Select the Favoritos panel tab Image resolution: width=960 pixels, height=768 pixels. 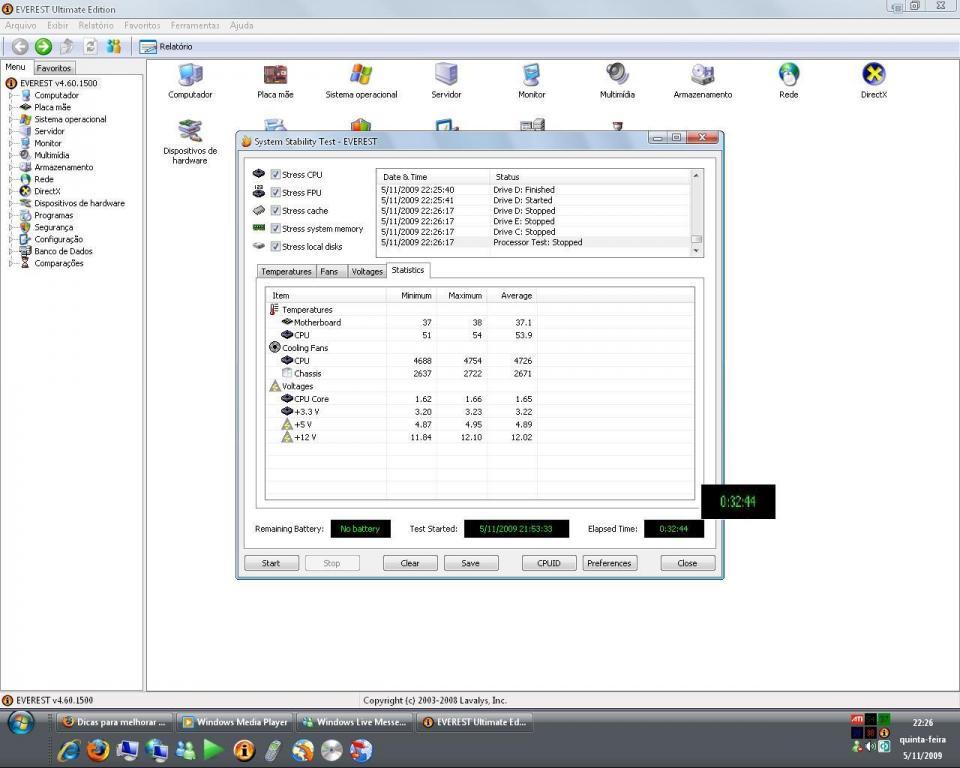pyautogui.click(x=54, y=68)
